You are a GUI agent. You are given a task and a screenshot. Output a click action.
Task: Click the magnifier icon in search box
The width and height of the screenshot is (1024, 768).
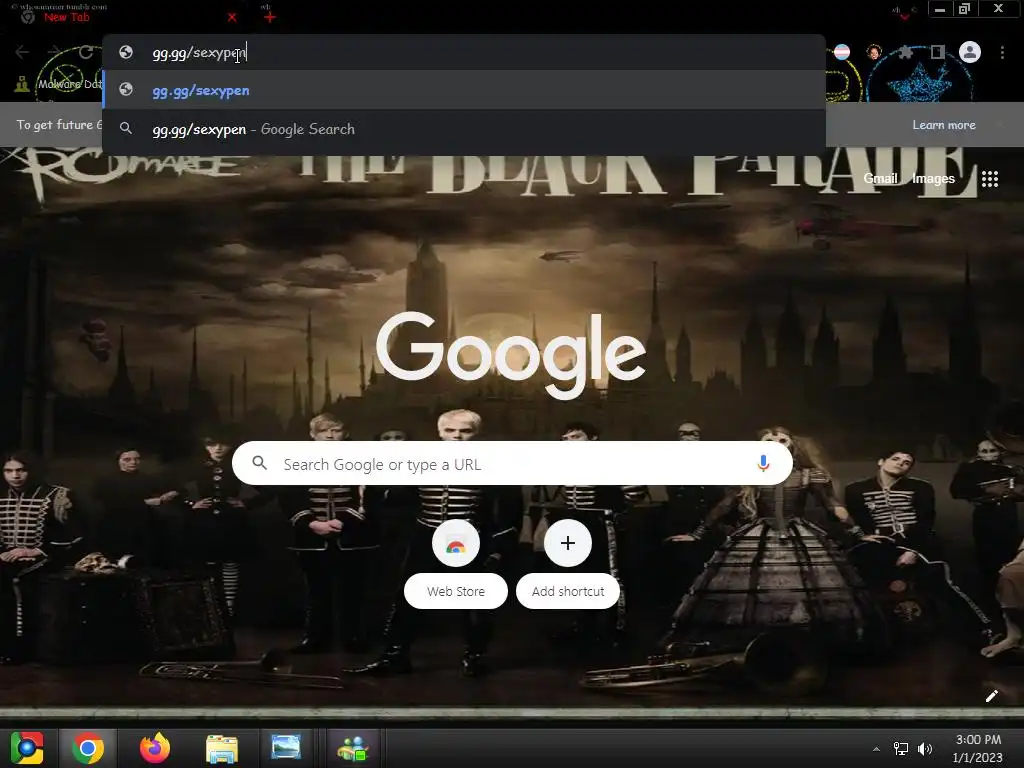tap(259, 463)
